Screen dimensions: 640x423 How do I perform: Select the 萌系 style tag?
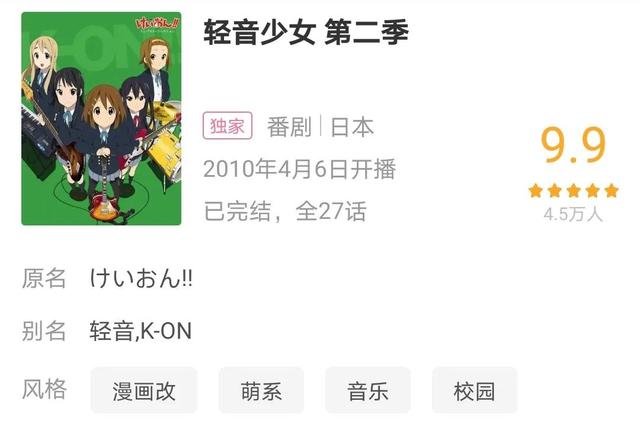click(261, 391)
